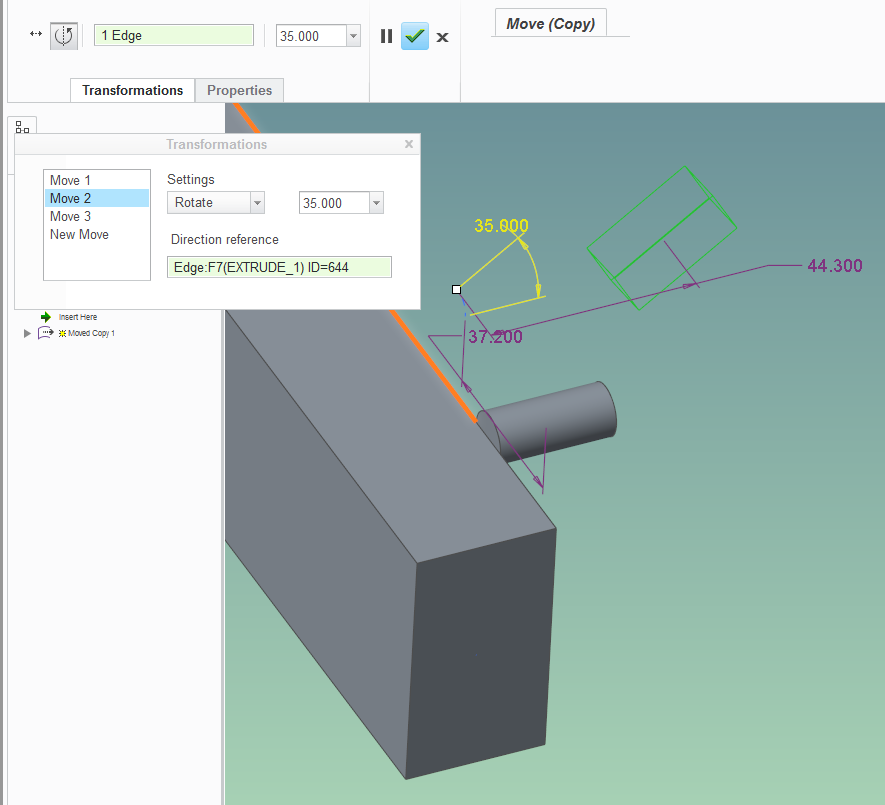Viewport: 885px width, 805px height.
Task: Expand the Moved Copy 1 tree node
Action: [x=27, y=333]
